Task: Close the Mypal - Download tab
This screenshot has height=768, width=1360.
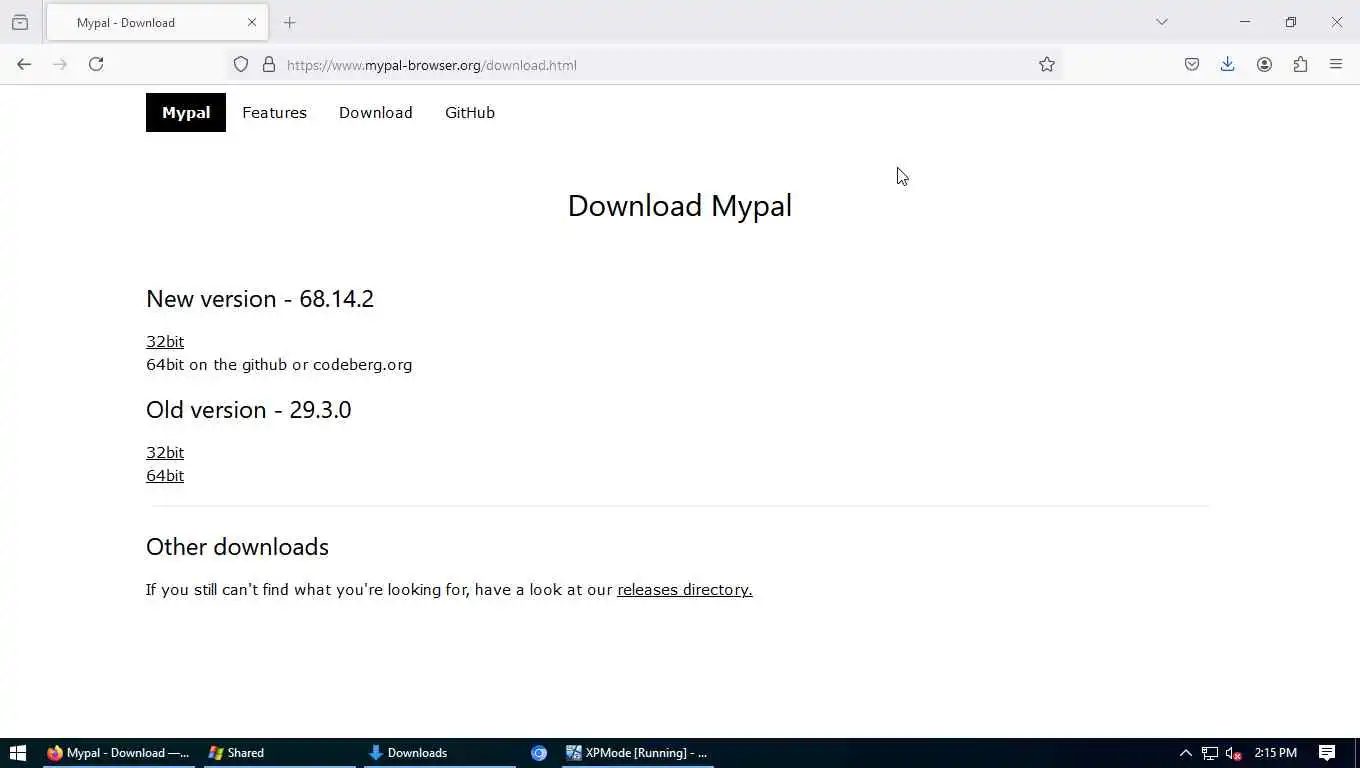Action: tap(252, 22)
